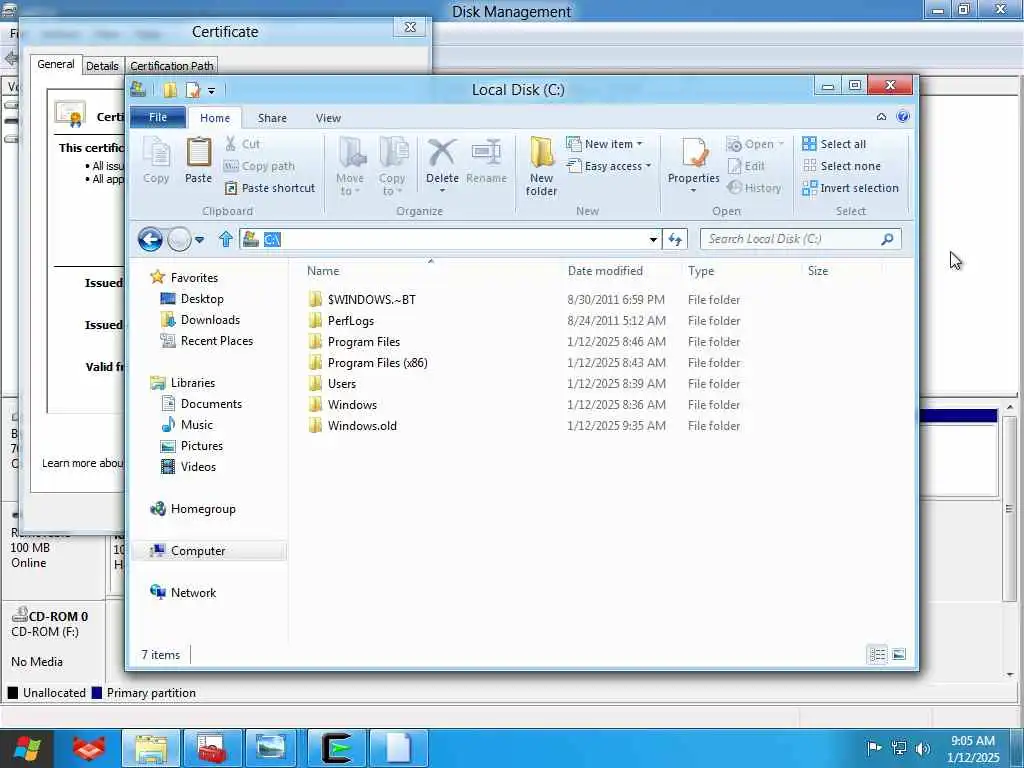The width and height of the screenshot is (1024, 768).
Task: Click the volume speaker tray icon
Action: [923, 748]
